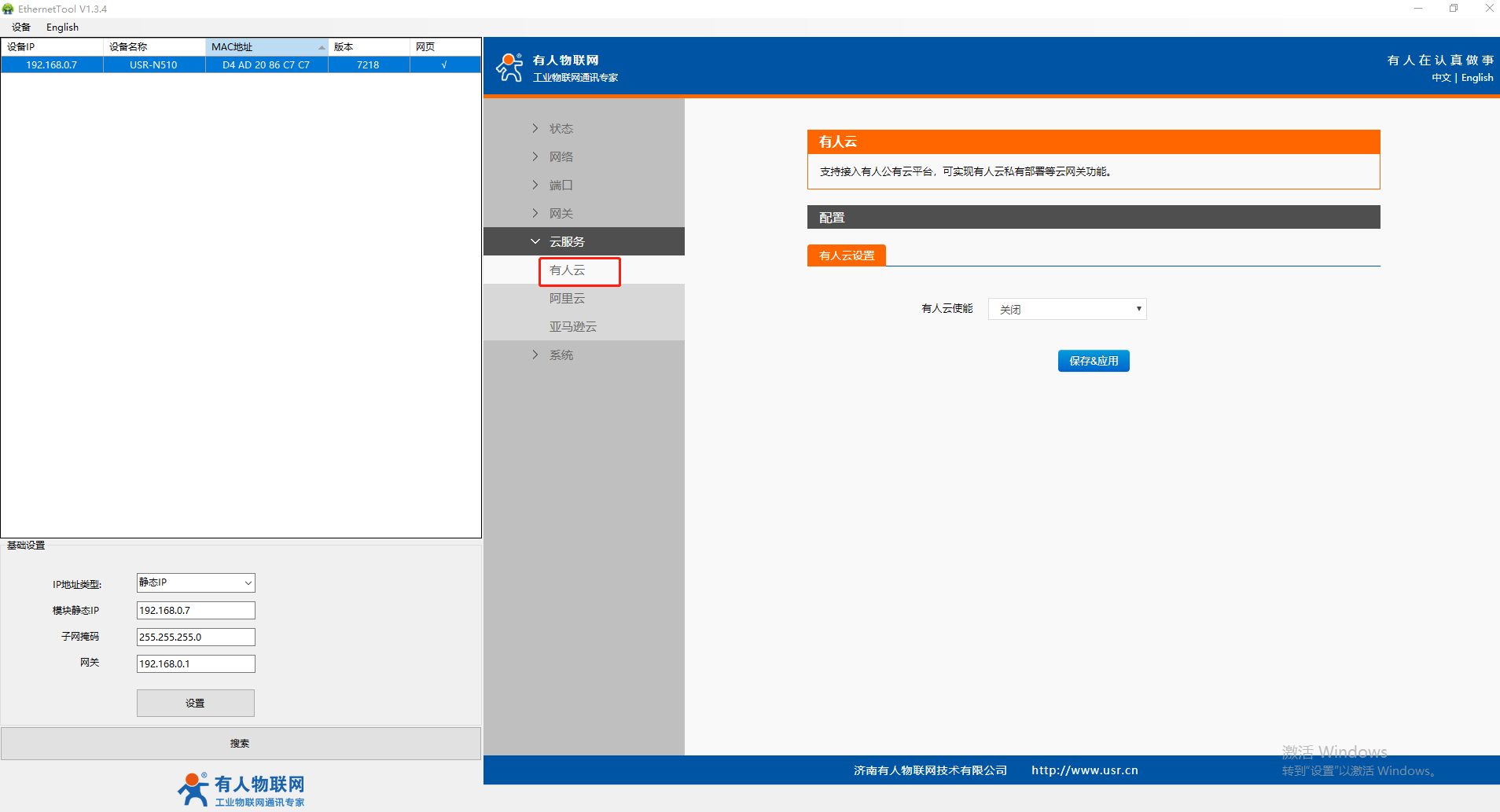
Task: Click the MAC address column sort arrow
Action: pyautogui.click(x=322, y=47)
